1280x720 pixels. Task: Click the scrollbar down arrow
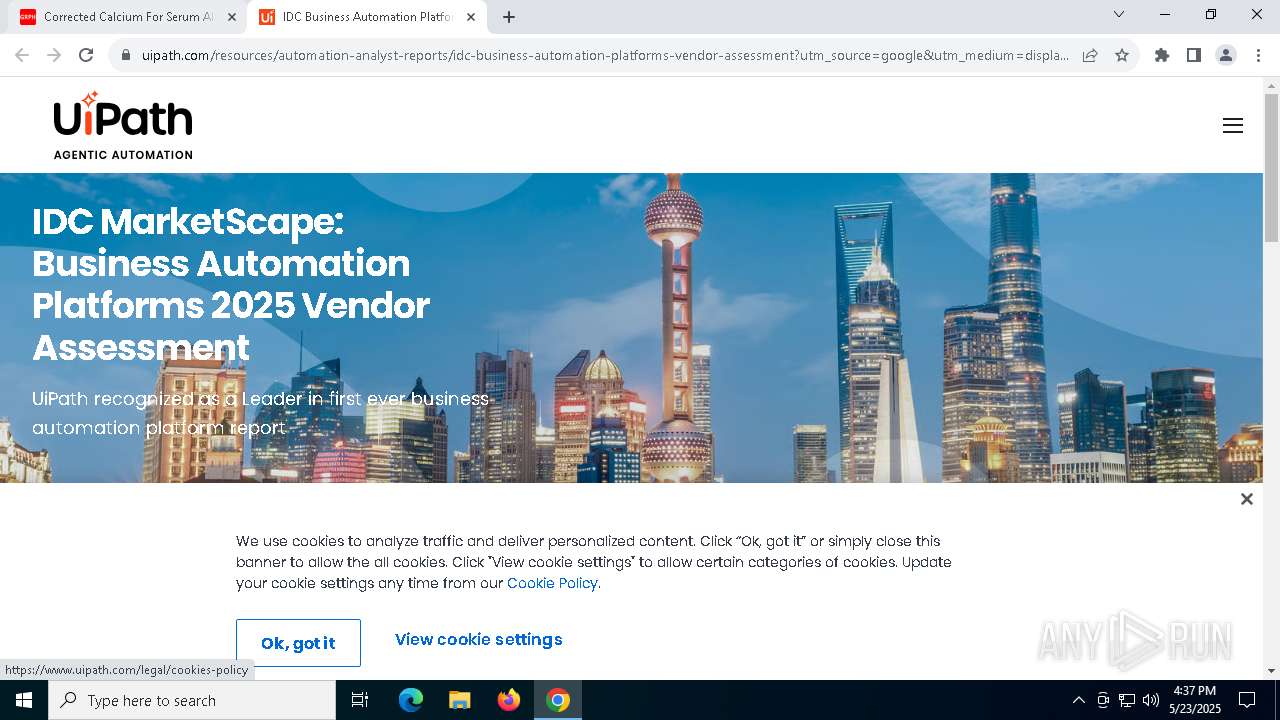[x=1271, y=671]
